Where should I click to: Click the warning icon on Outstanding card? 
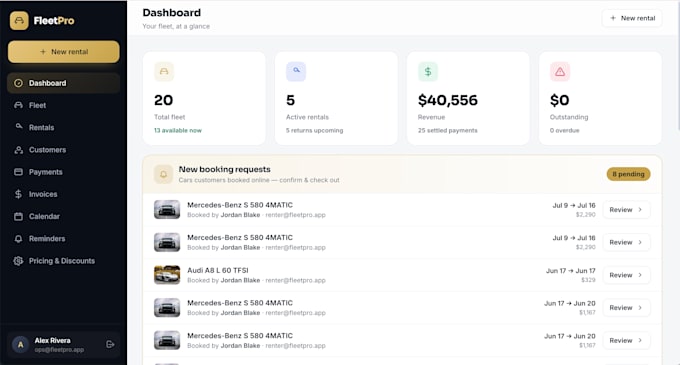(560, 72)
